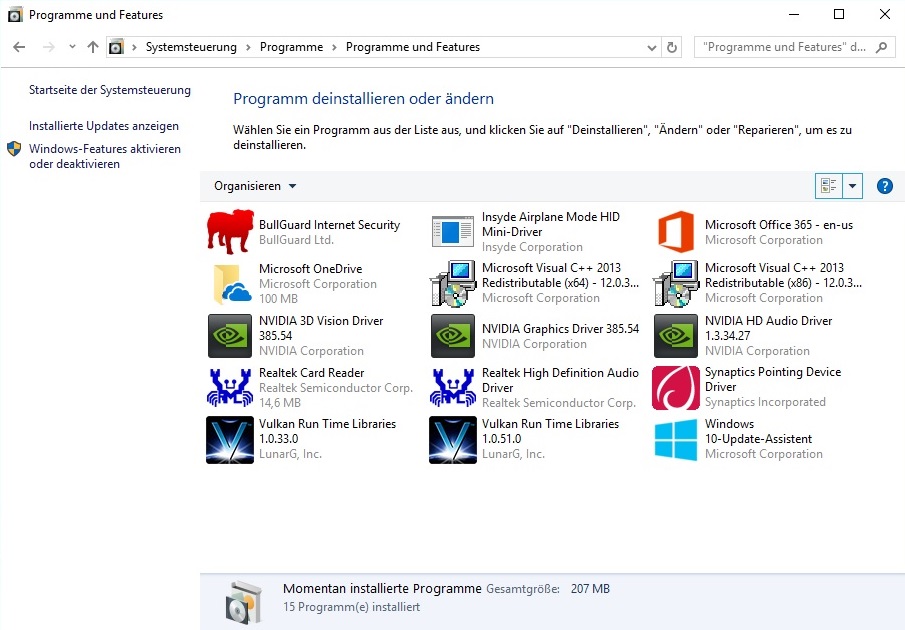Click the installed programs icon in the details pane
The width and height of the screenshot is (905, 630).
[x=245, y=603]
